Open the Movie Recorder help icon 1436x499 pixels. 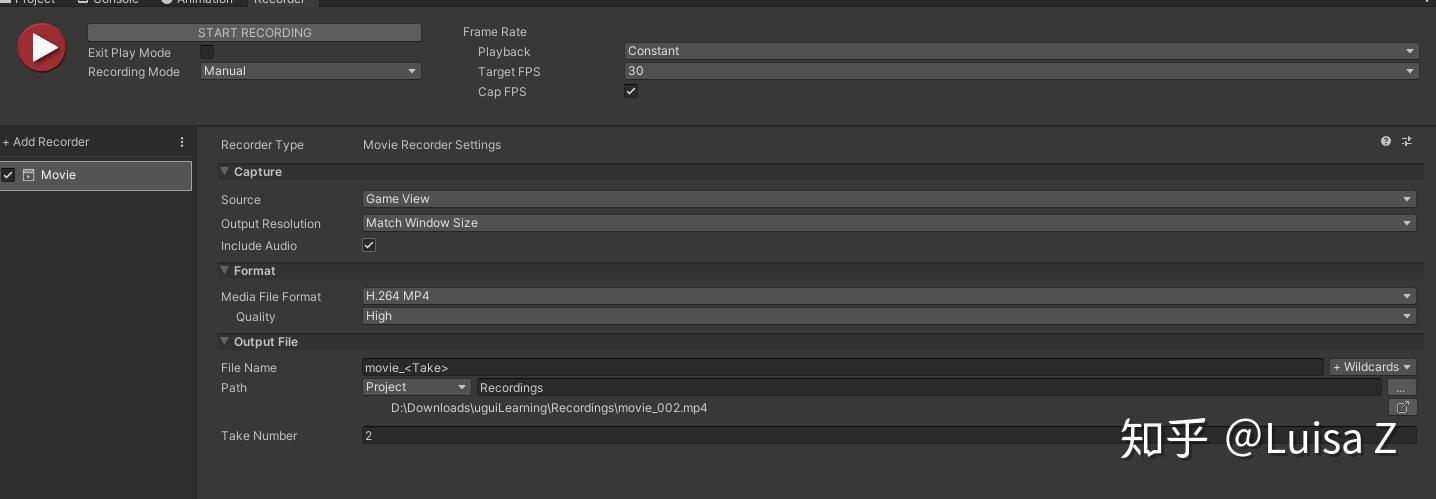point(1386,142)
